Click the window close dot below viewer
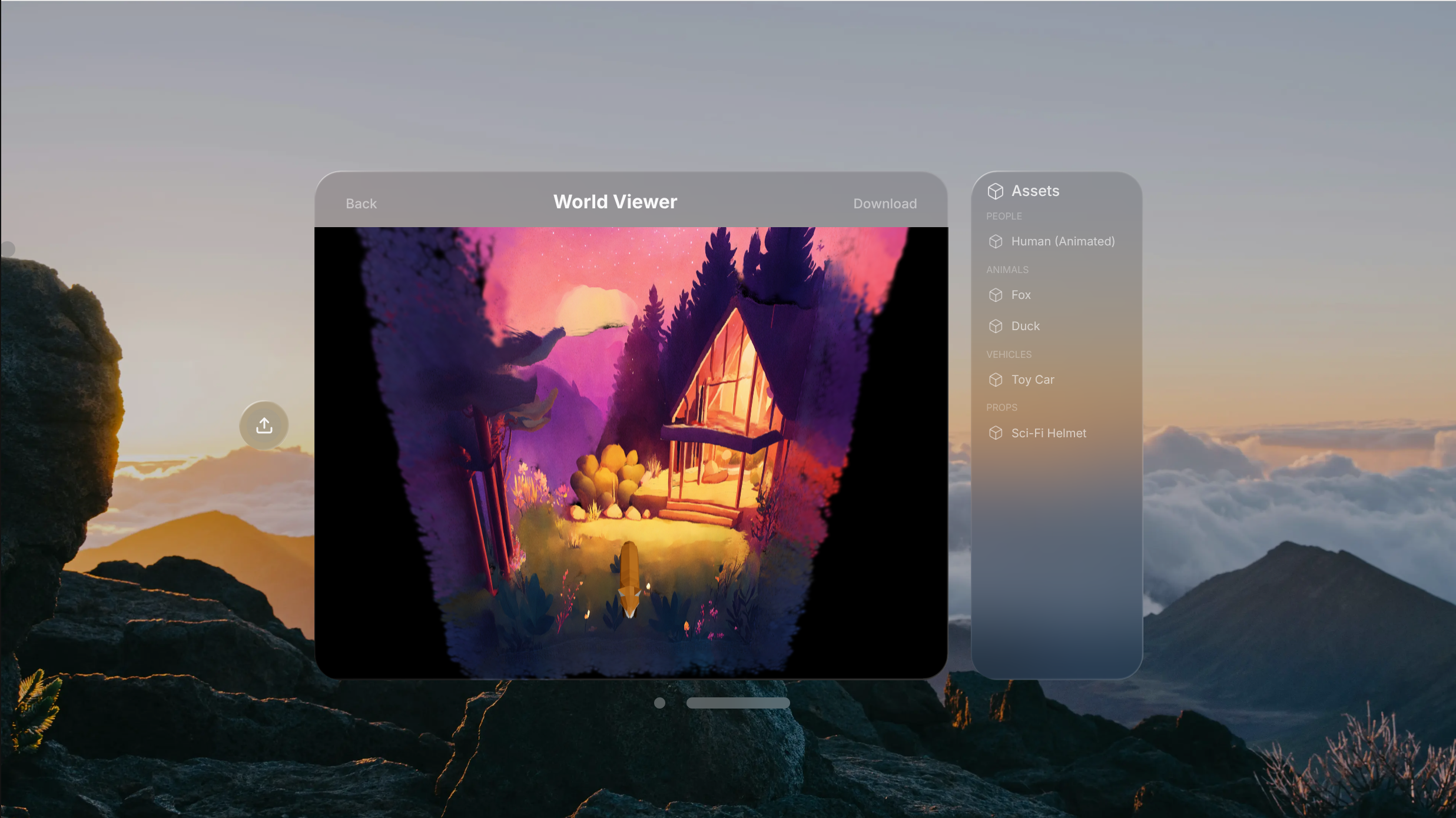The width and height of the screenshot is (1456, 818). [659, 703]
